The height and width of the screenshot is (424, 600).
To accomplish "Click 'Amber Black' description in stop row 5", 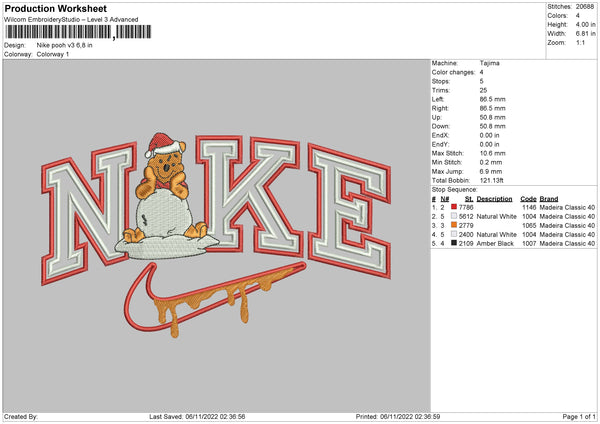I will pos(495,243).
